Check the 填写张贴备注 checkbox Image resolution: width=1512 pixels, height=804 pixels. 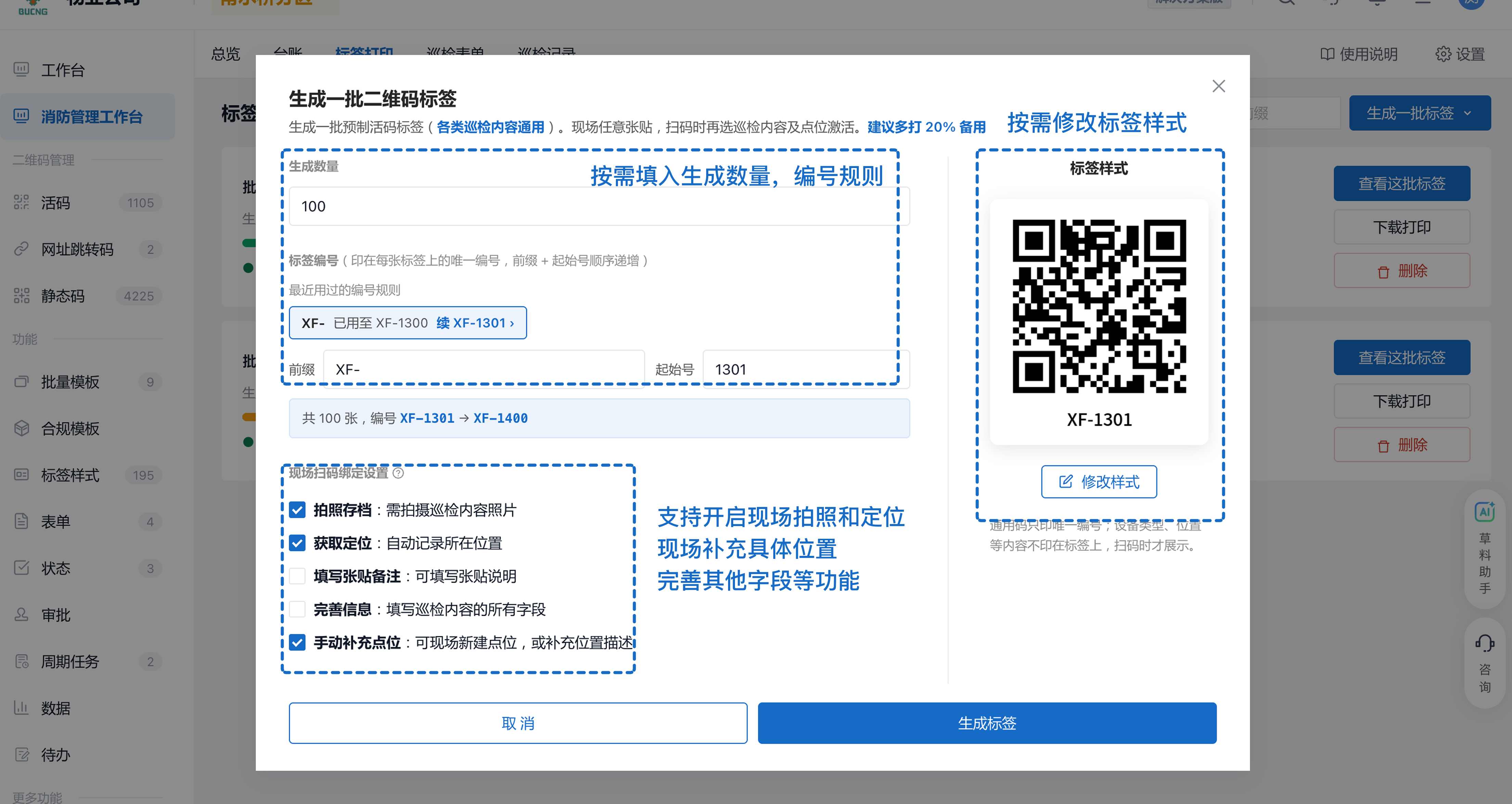pyautogui.click(x=298, y=576)
